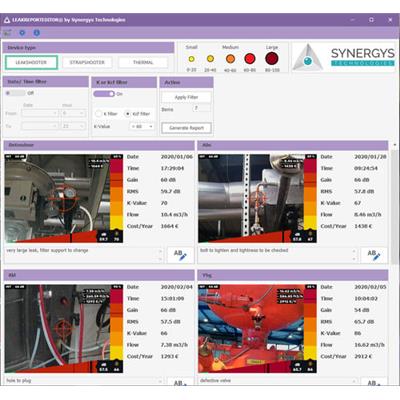
Task: Edit the 'hole to plug' comment field
Action: pos(84,381)
